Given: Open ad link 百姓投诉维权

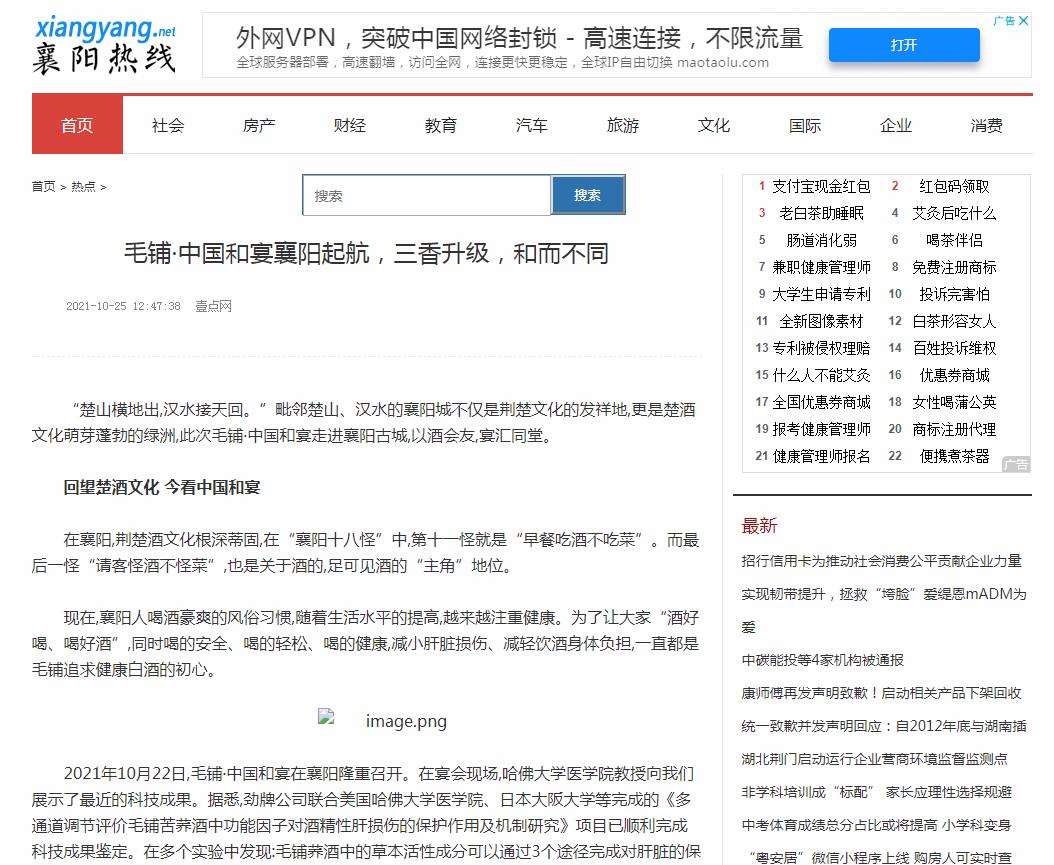Looking at the screenshot, I should (955, 348).
